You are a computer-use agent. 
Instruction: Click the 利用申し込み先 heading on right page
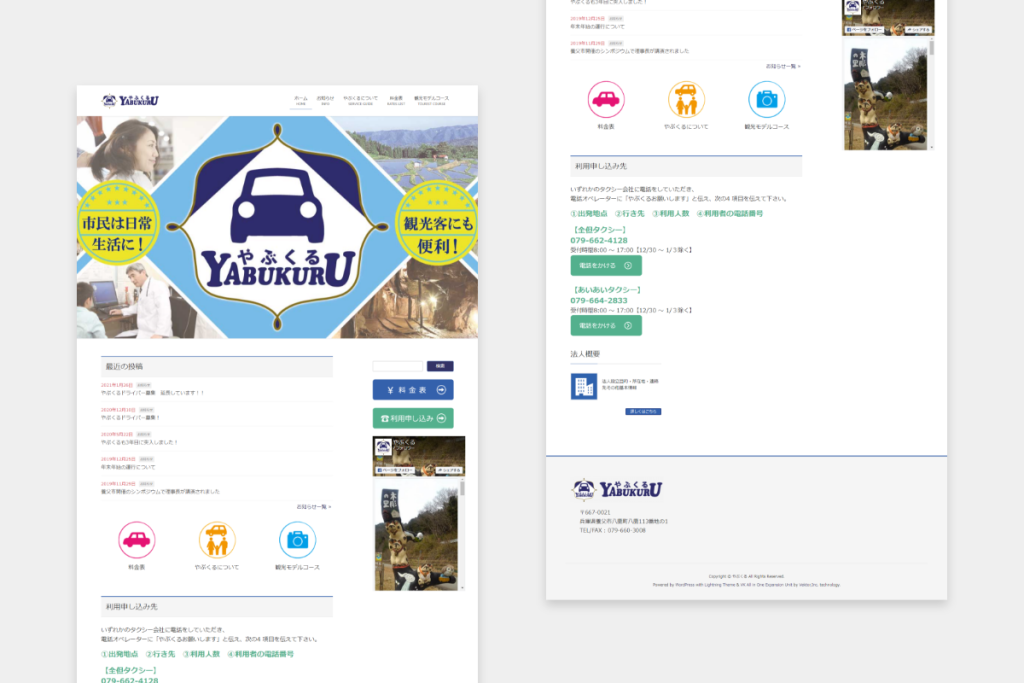pos(601,167)
